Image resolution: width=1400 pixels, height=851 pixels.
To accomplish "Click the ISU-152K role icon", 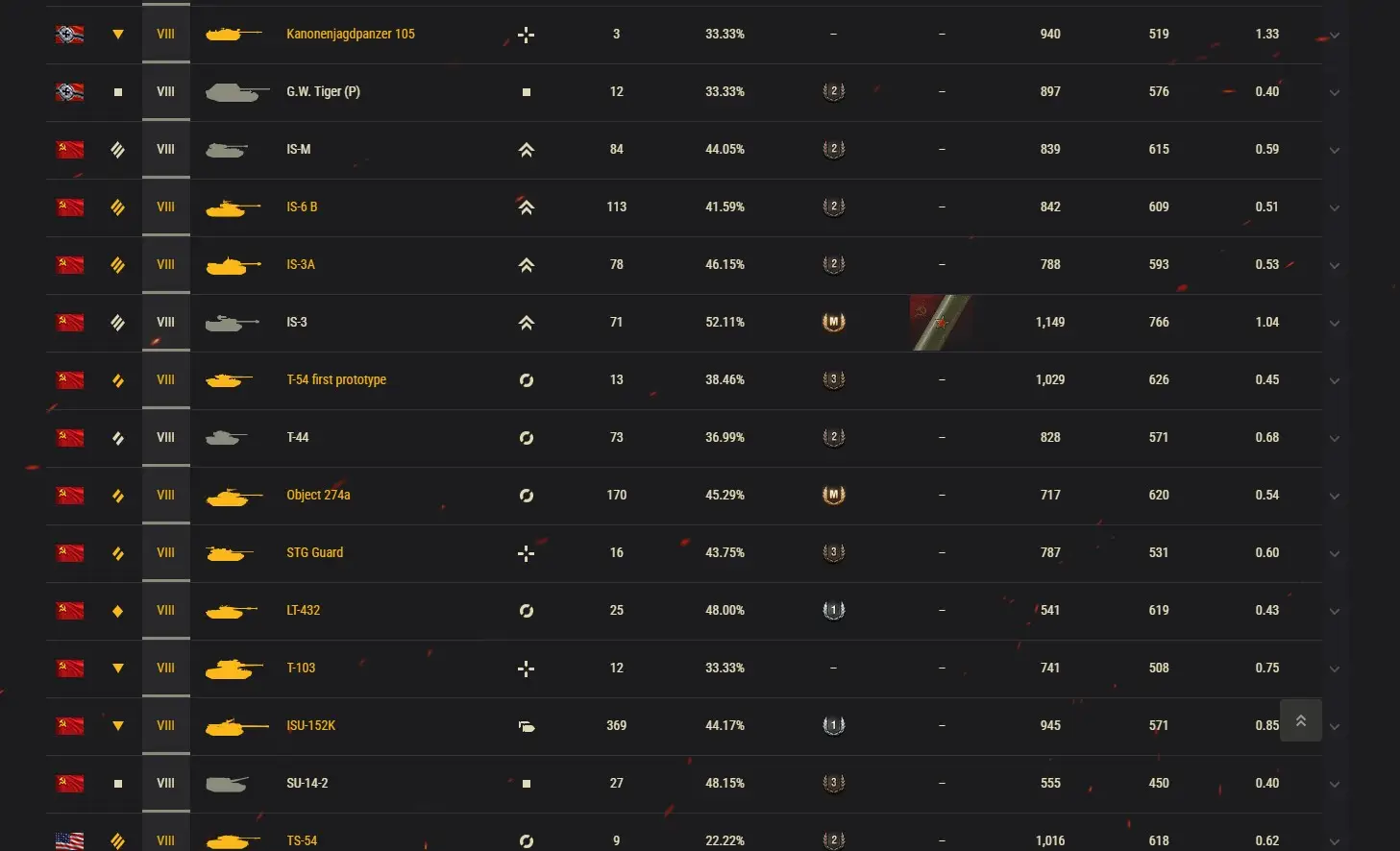I will click(x=526, y=726).
